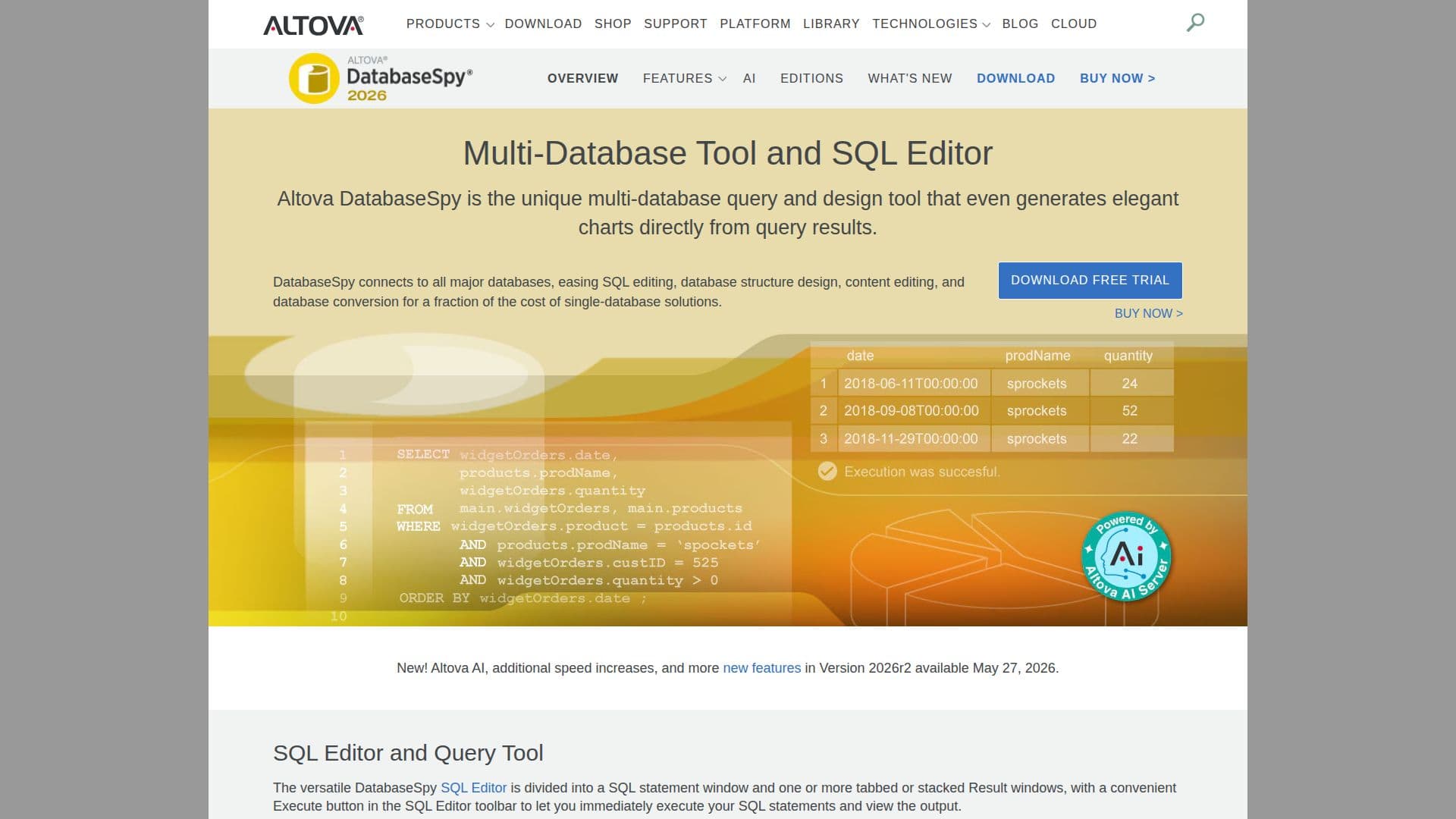Open the Platform page
This screenshot has height=819, width=1456.
(755, 24)
